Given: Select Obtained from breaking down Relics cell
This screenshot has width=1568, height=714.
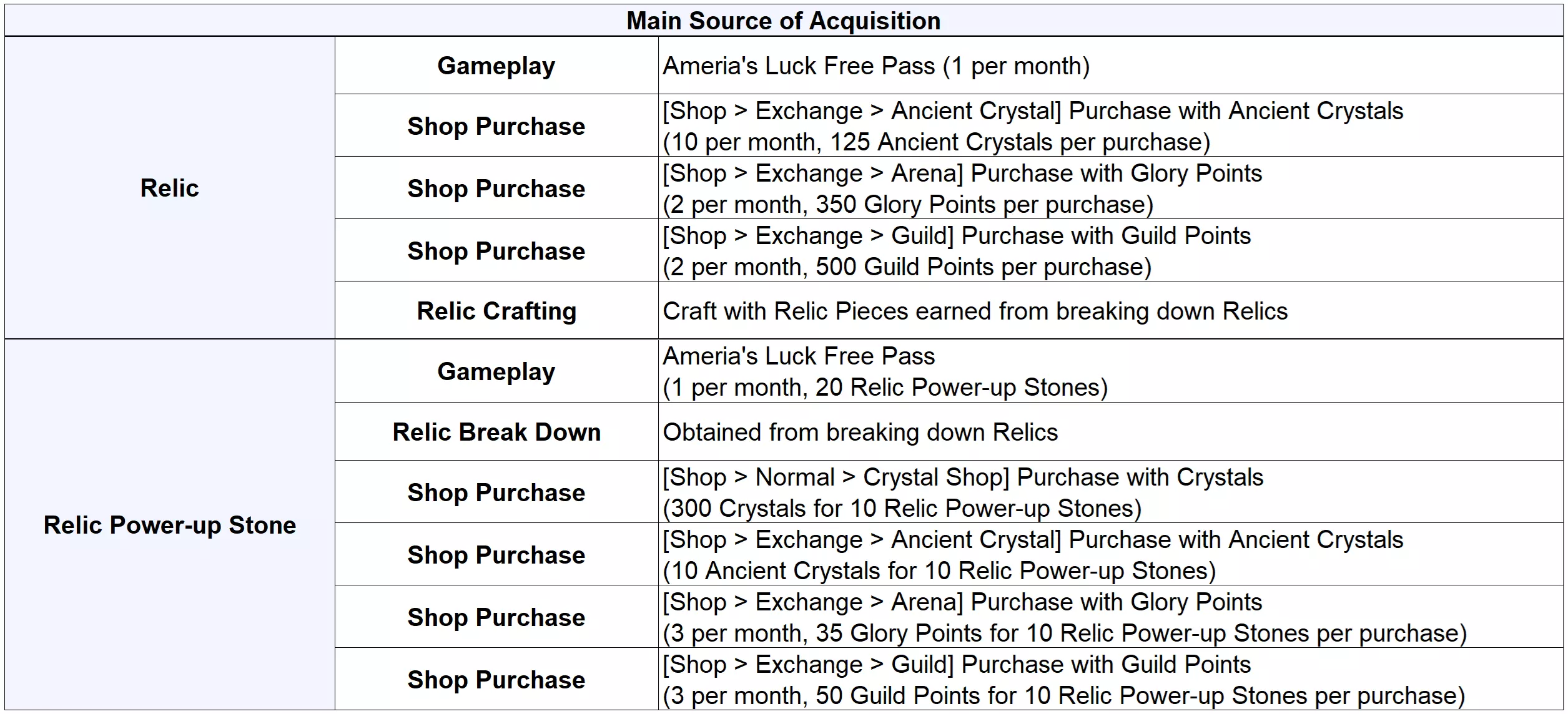Looking at the screenshot, I should (860, 432).
